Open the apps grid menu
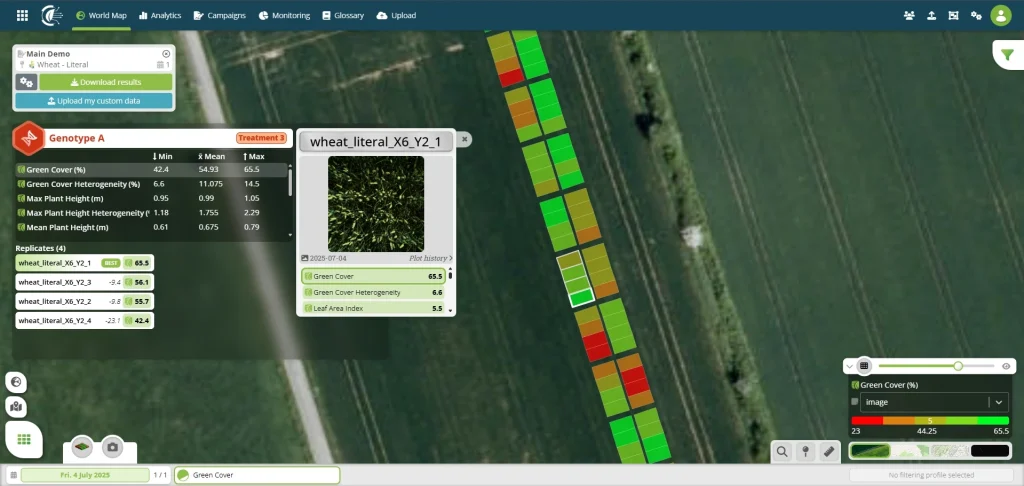Viewport: 1024px width, 486px height. [22, 15]
